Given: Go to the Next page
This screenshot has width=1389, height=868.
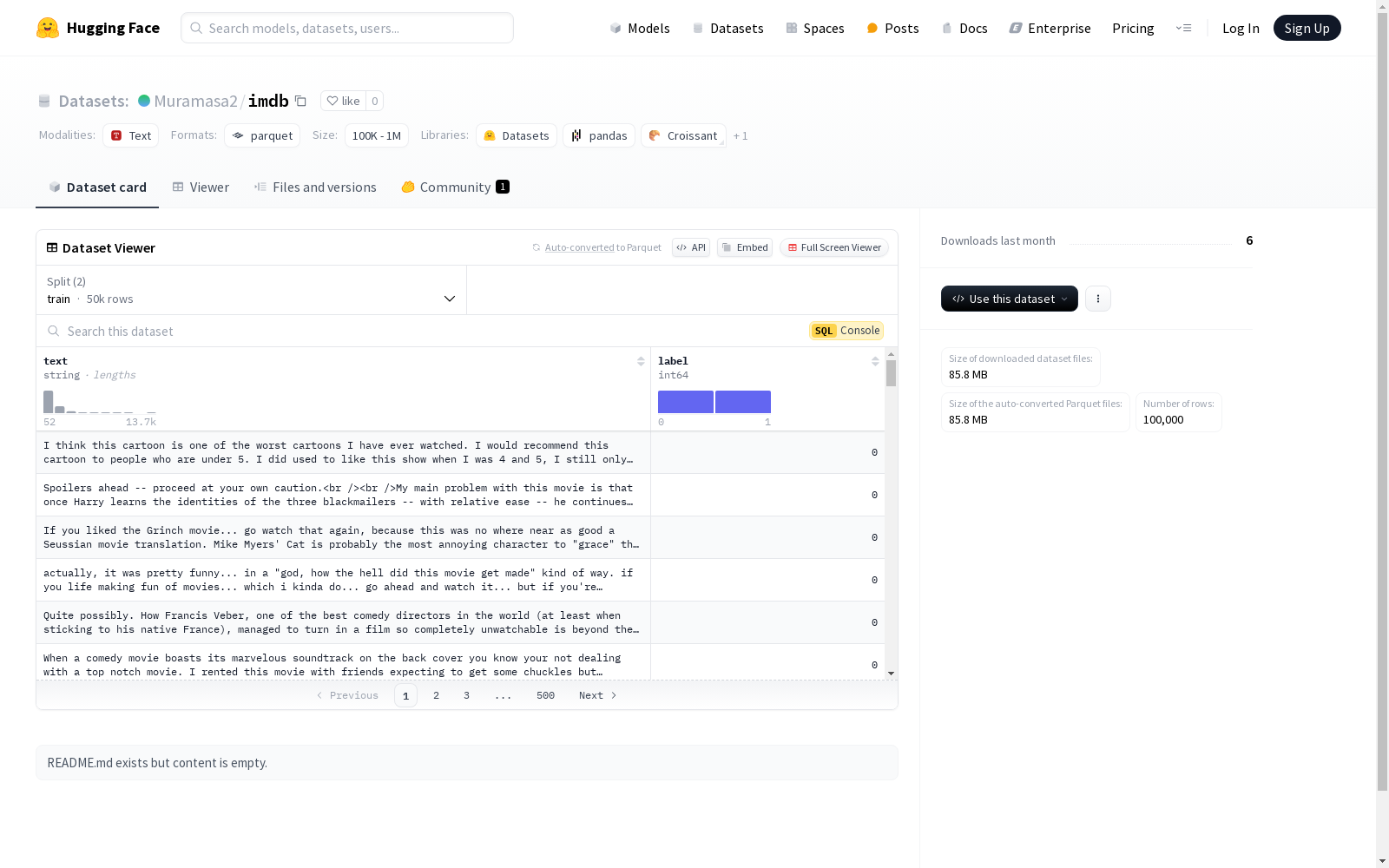Looking at the screenshot, I should tap(597, 695).
